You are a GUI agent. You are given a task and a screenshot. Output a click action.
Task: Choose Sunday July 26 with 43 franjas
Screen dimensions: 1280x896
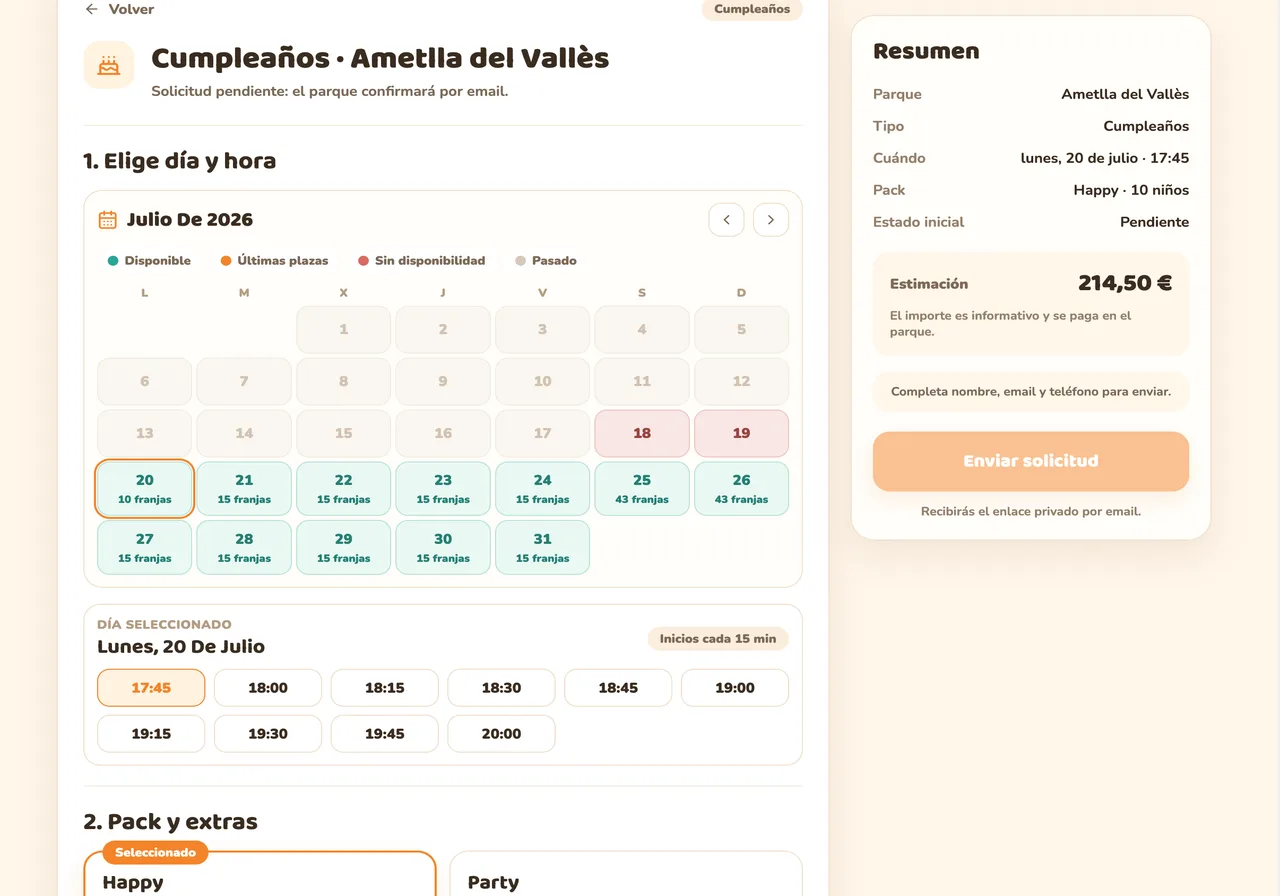point(741,489)
